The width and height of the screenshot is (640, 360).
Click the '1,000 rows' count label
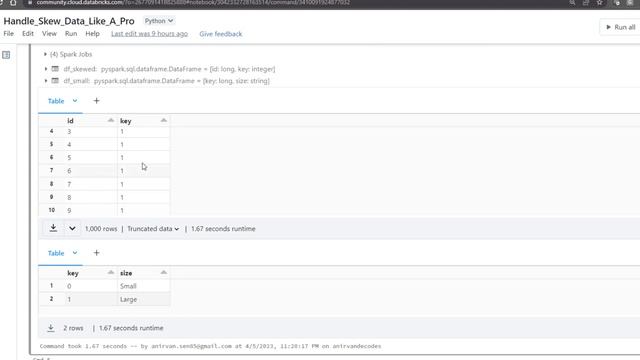click(101, 229)
